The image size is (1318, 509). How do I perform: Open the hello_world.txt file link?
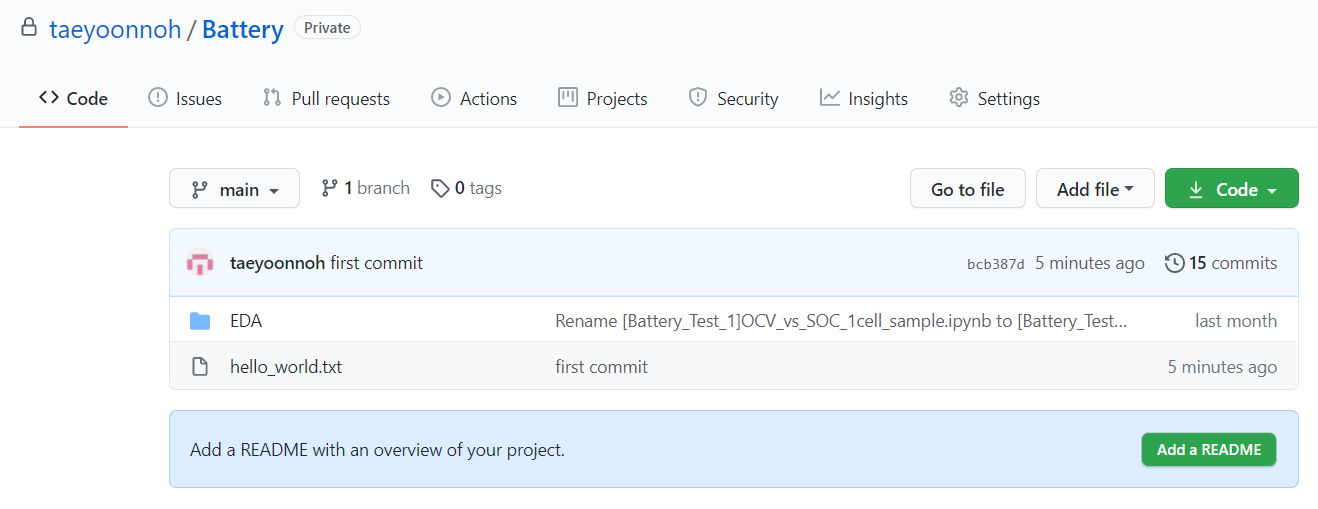286,367
